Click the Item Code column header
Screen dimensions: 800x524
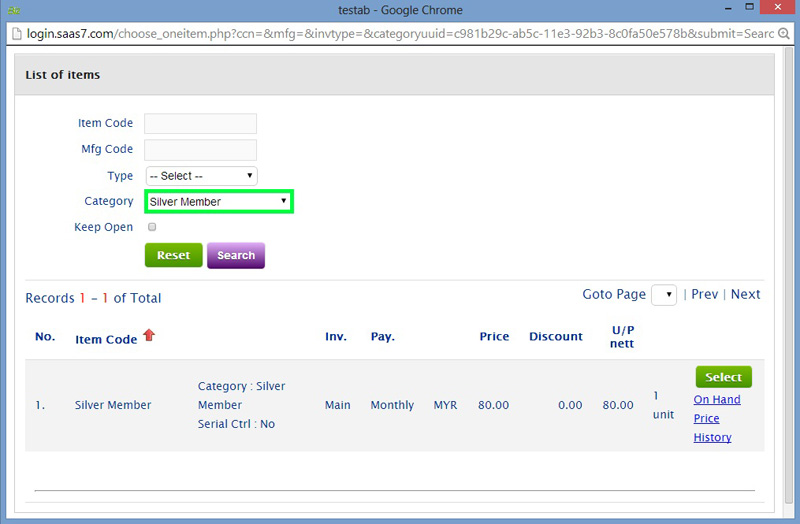[x=106, y=339]
